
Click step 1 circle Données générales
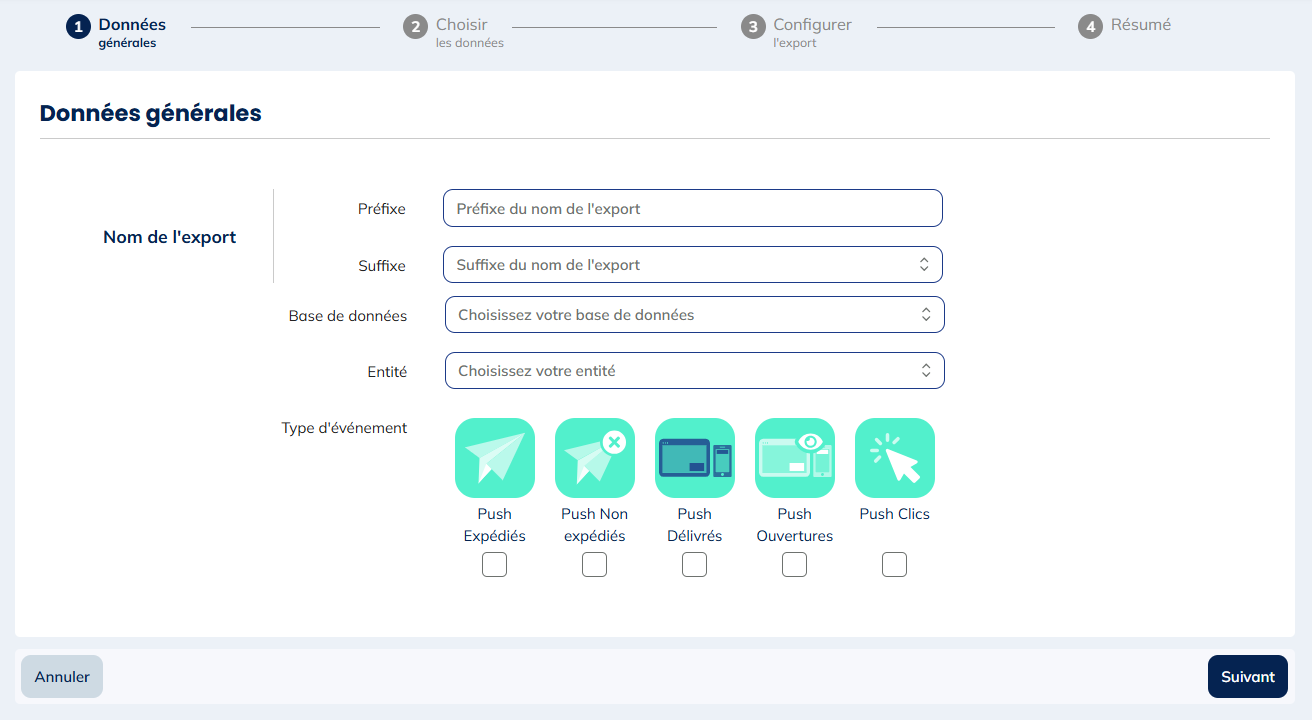point(78,27)
